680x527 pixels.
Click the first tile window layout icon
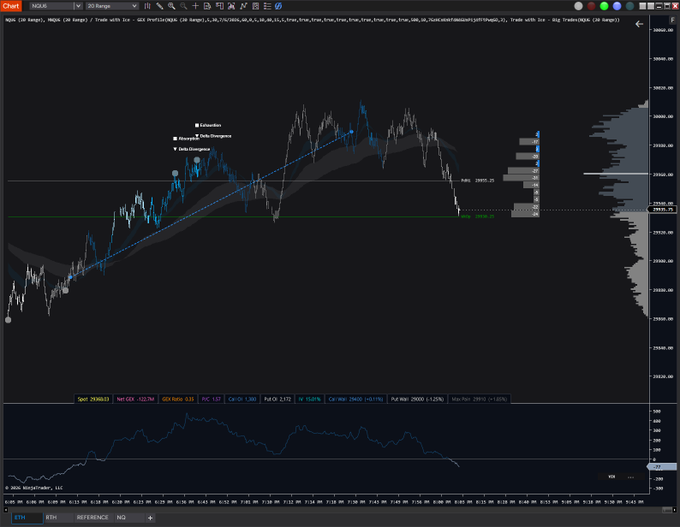[x=643, y=6]
